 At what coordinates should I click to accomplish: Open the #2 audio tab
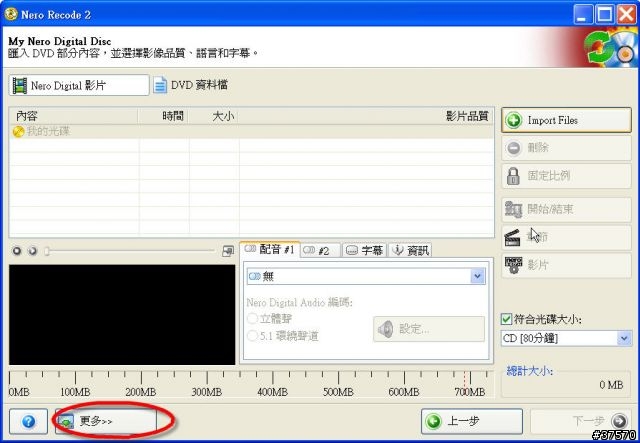click(321, 250)
